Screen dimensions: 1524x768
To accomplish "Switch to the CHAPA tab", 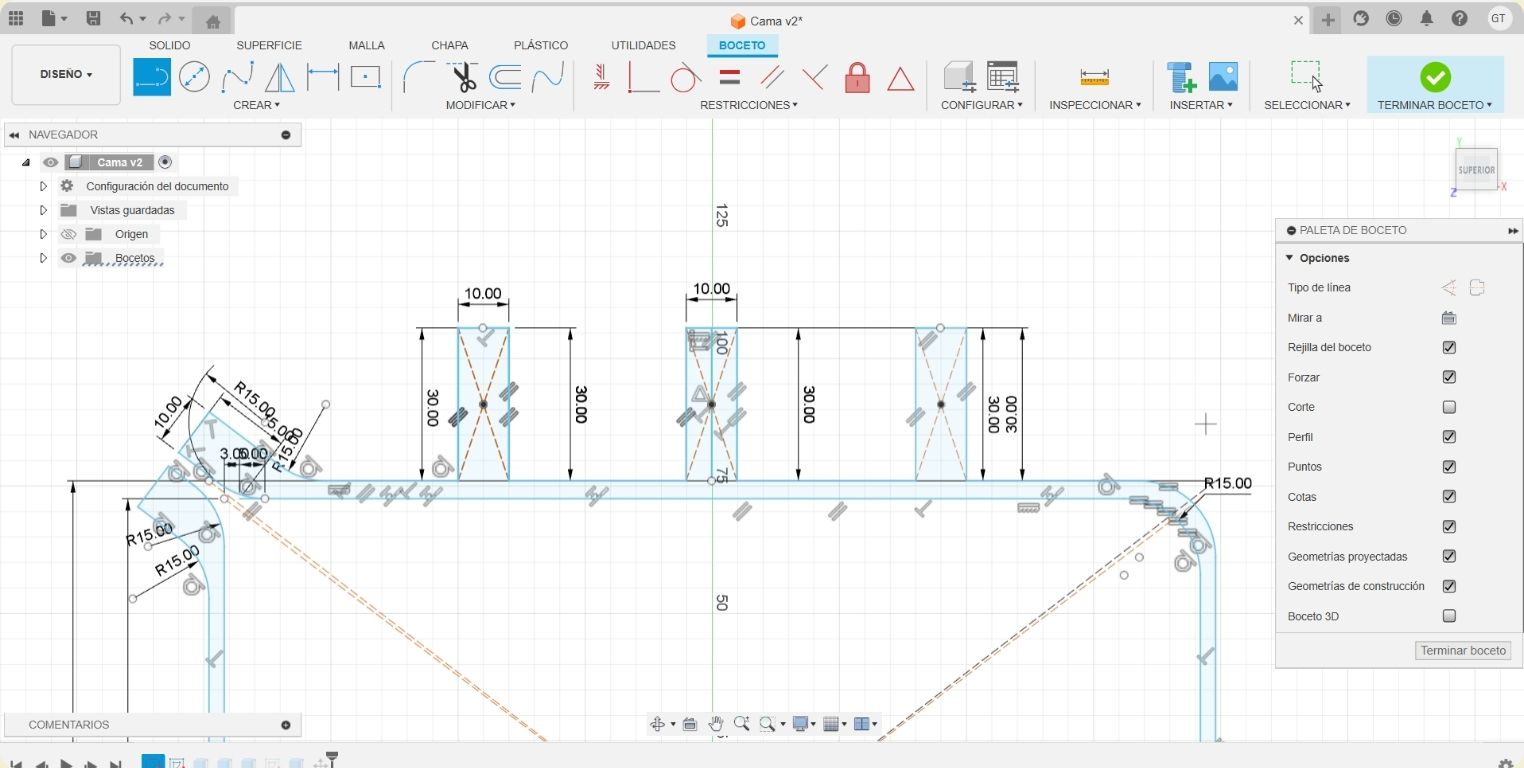I will tap(450, 45).
